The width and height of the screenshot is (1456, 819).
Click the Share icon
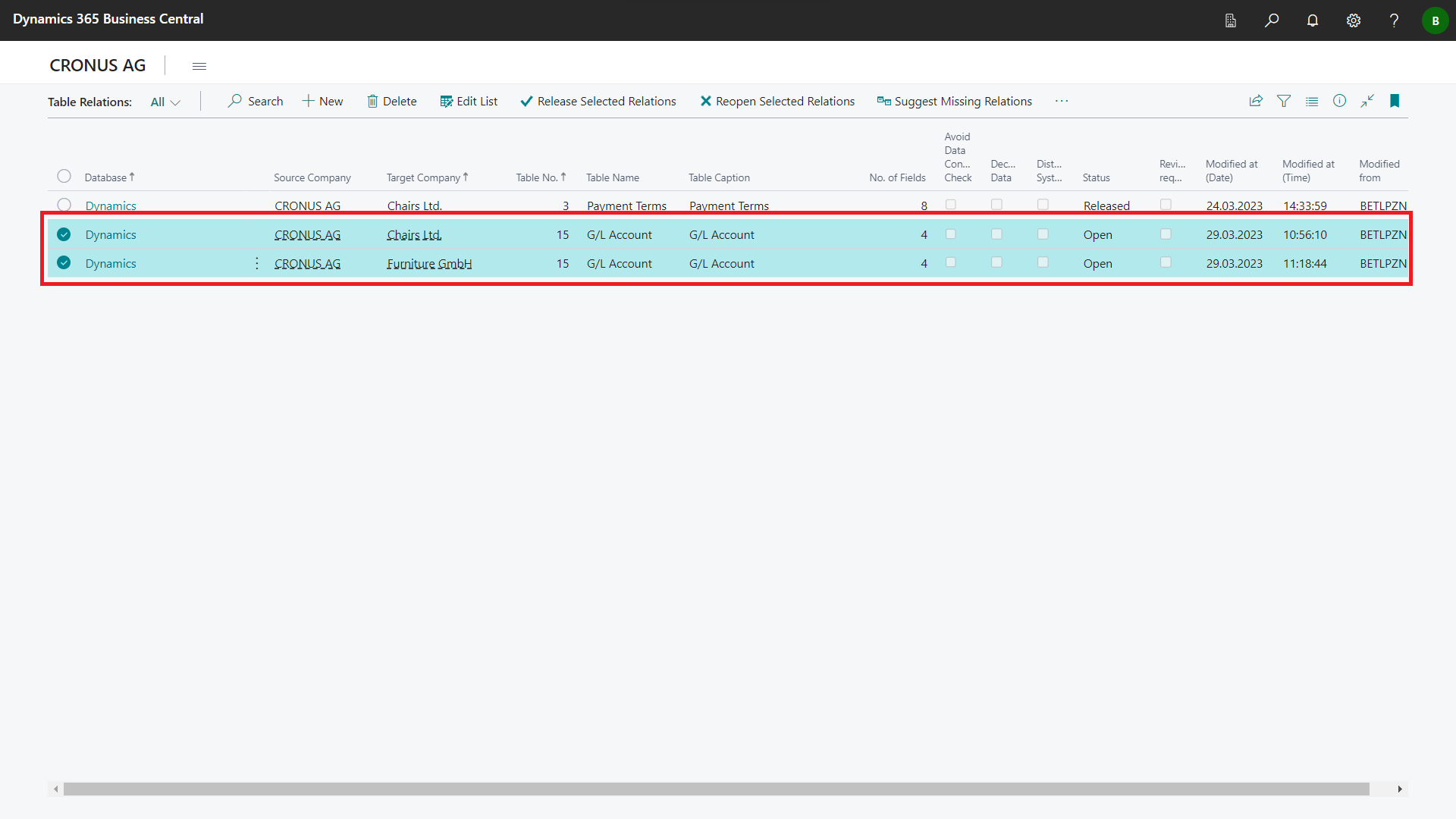[1256, 101]
